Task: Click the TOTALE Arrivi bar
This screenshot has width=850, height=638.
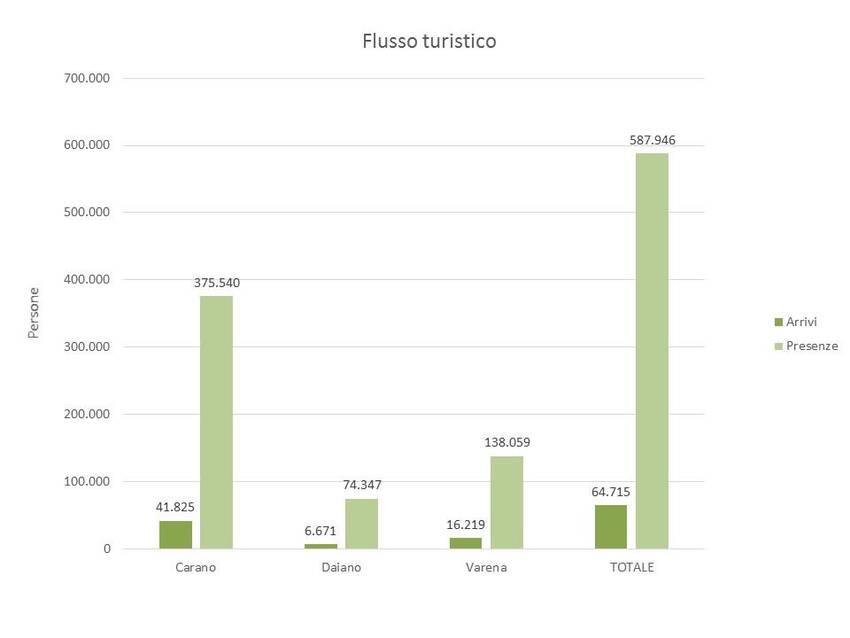Action: [x=611, y=527]
